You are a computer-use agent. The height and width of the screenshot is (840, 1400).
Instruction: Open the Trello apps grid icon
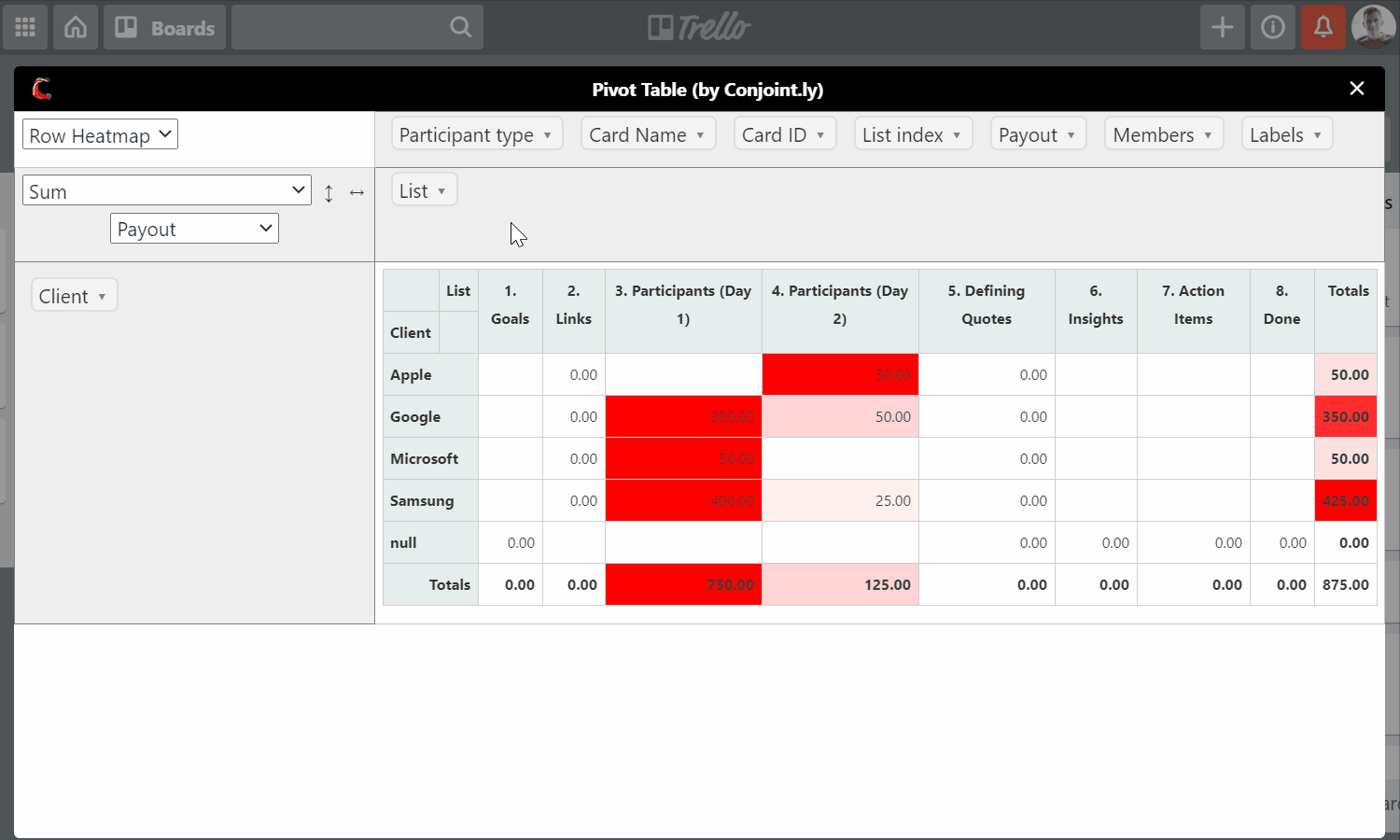point(26,27)
